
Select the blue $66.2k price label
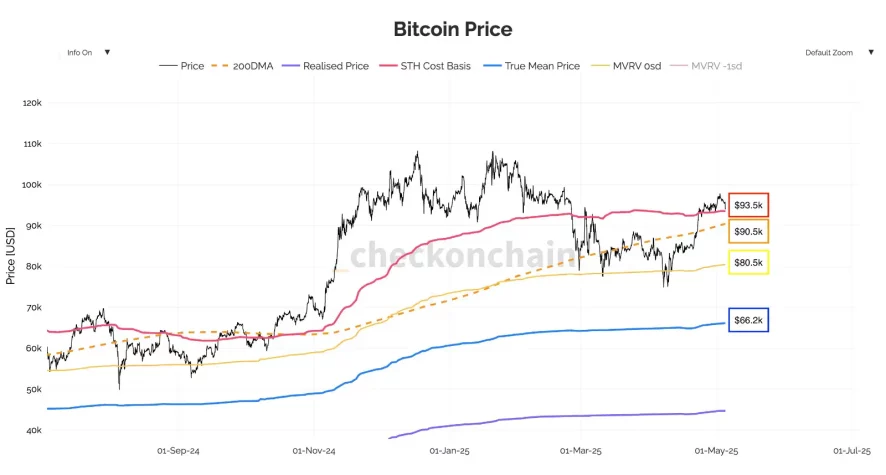point(748,320)
